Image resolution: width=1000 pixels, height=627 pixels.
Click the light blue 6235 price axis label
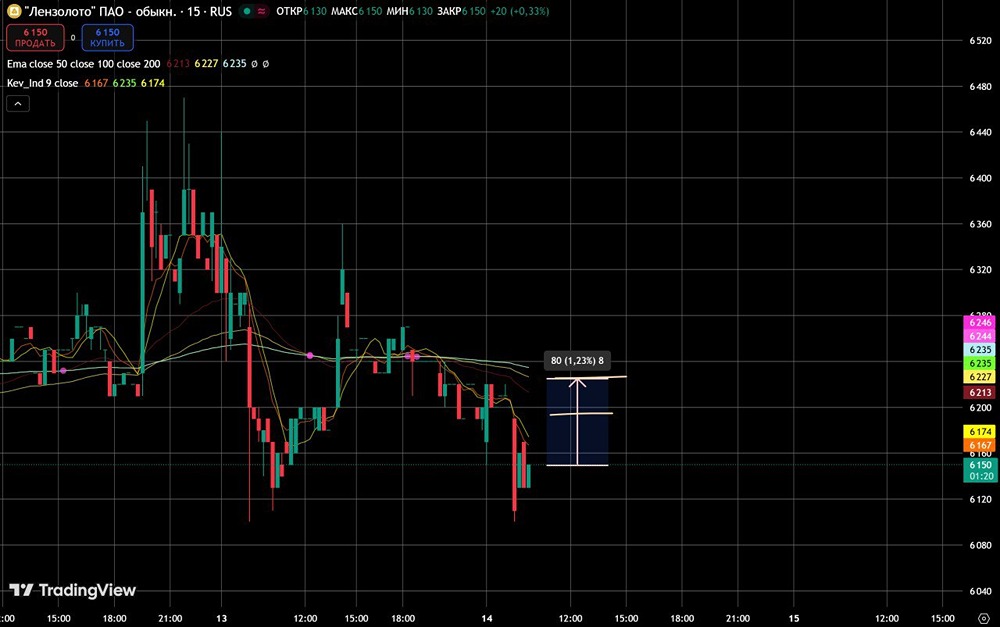pyautogui.click(x=980, y=350)
